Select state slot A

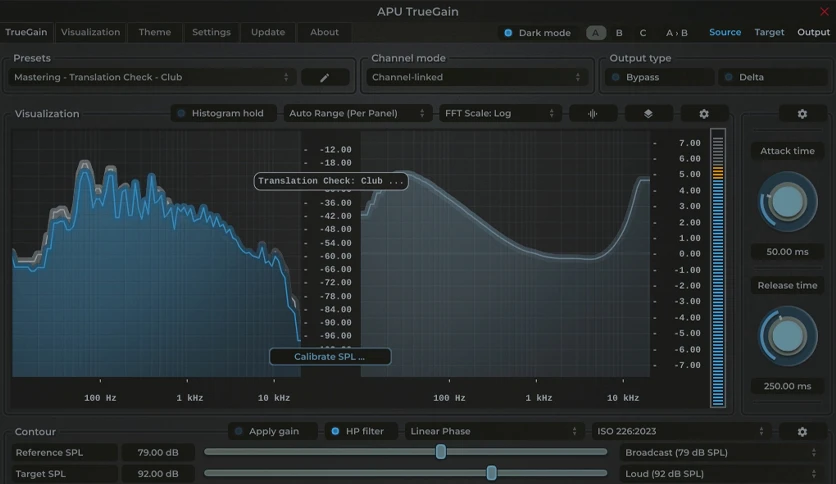(x=596, y=33)
